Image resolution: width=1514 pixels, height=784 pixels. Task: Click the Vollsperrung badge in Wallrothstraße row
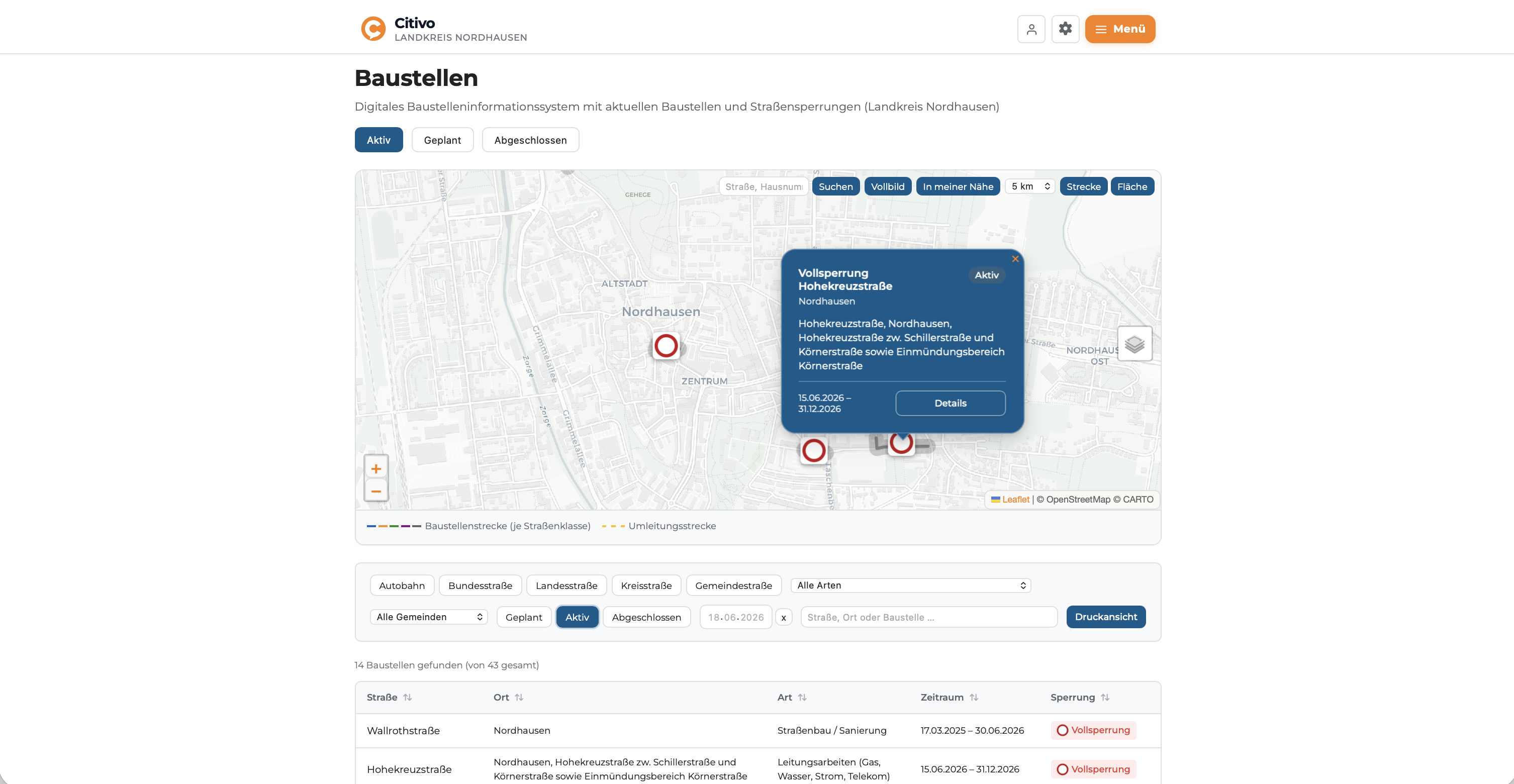tap(1093, 730)
